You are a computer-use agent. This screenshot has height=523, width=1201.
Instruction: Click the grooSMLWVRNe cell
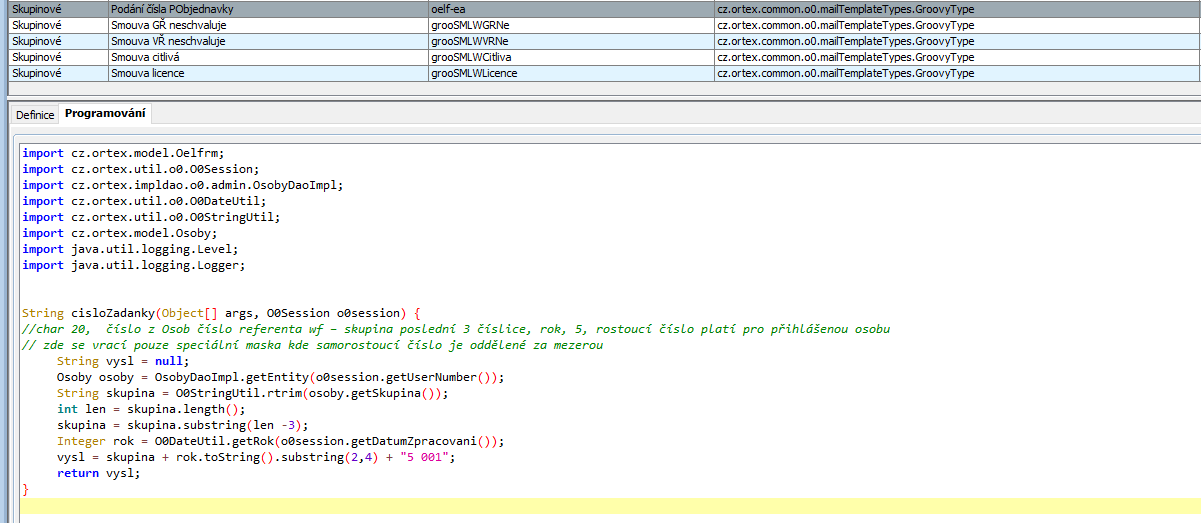point(470,41)
